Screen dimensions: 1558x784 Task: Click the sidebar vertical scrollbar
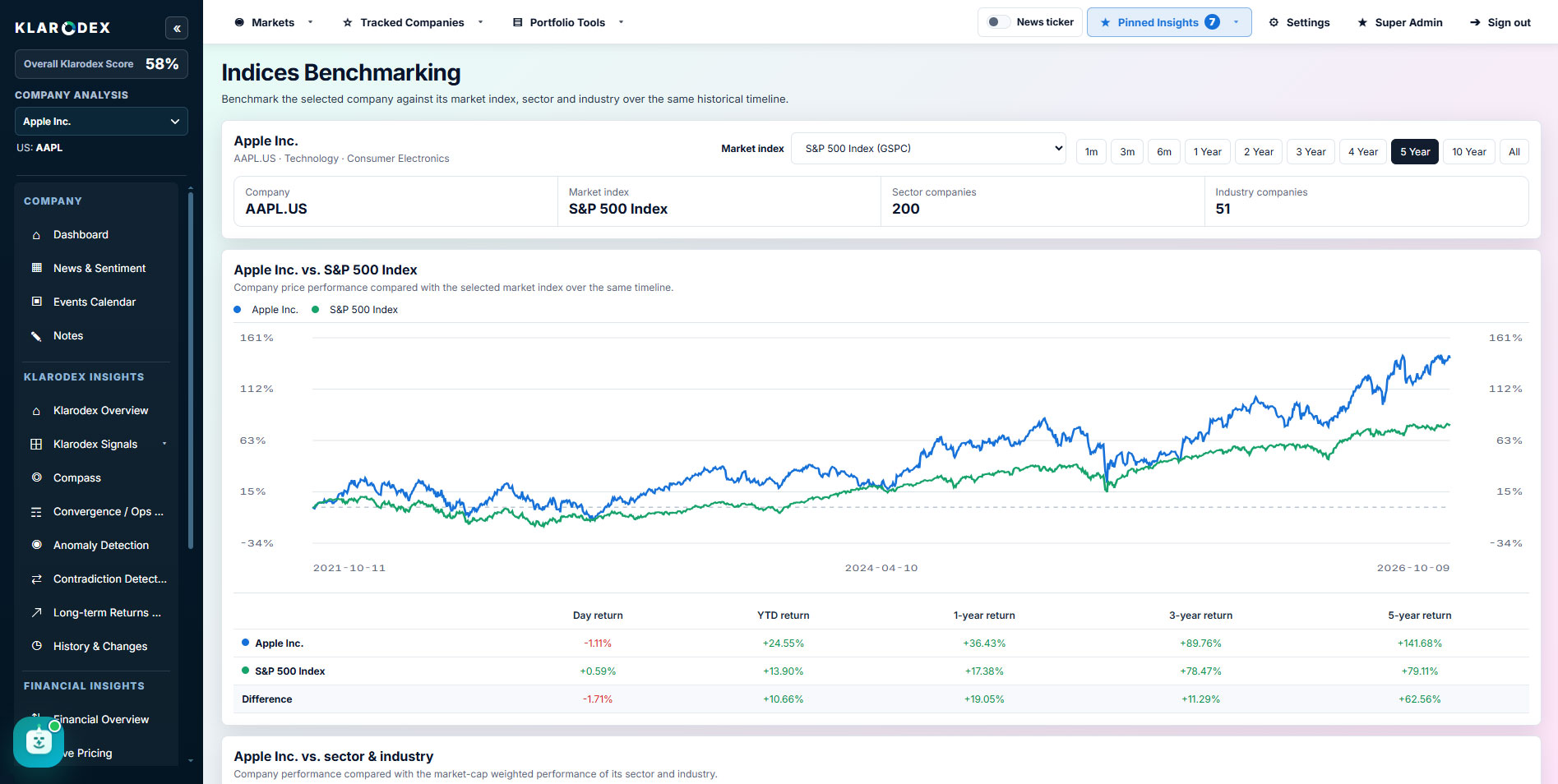click(191, 370)
